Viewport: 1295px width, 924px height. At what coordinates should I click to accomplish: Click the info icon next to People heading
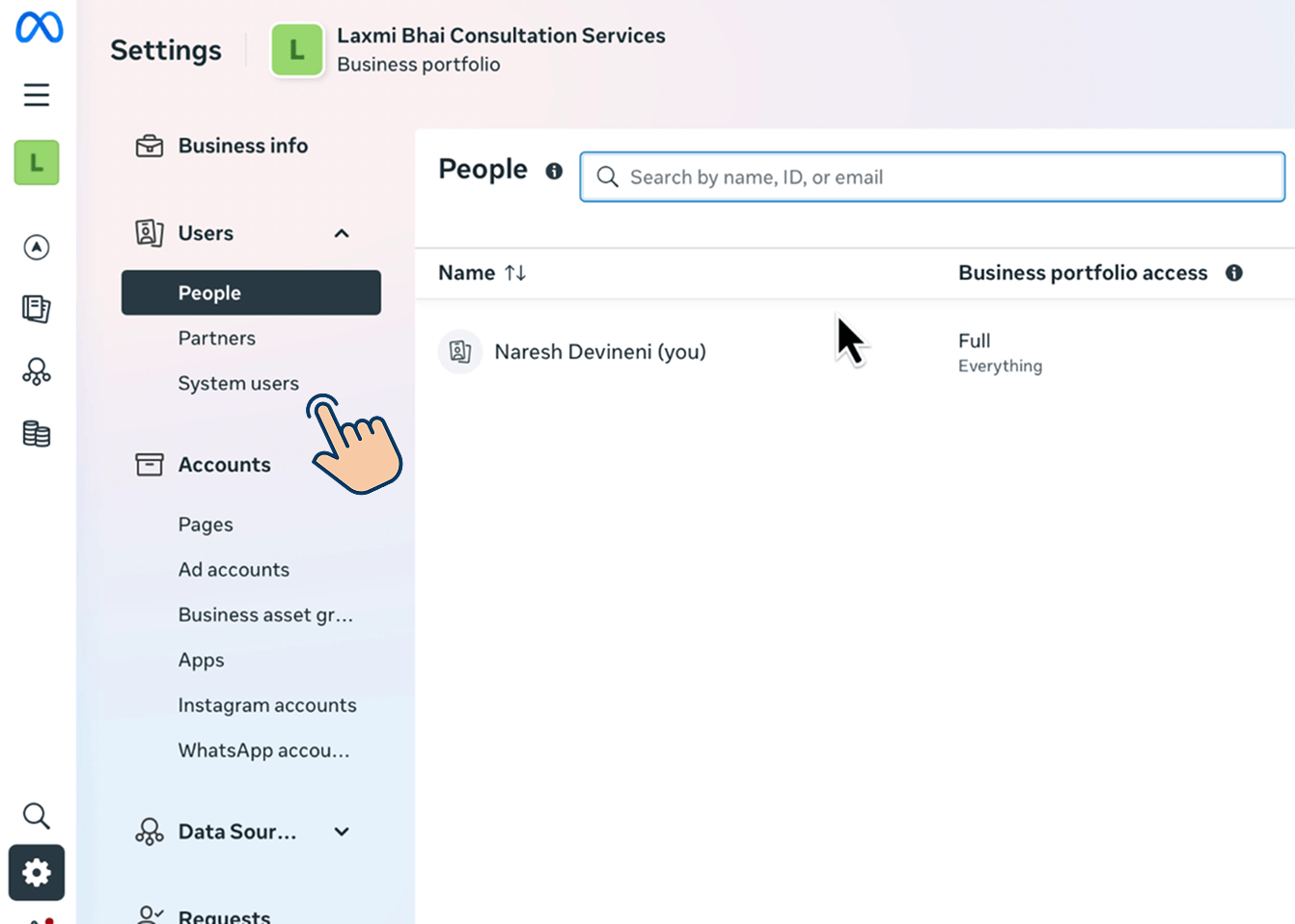[554, 171]
